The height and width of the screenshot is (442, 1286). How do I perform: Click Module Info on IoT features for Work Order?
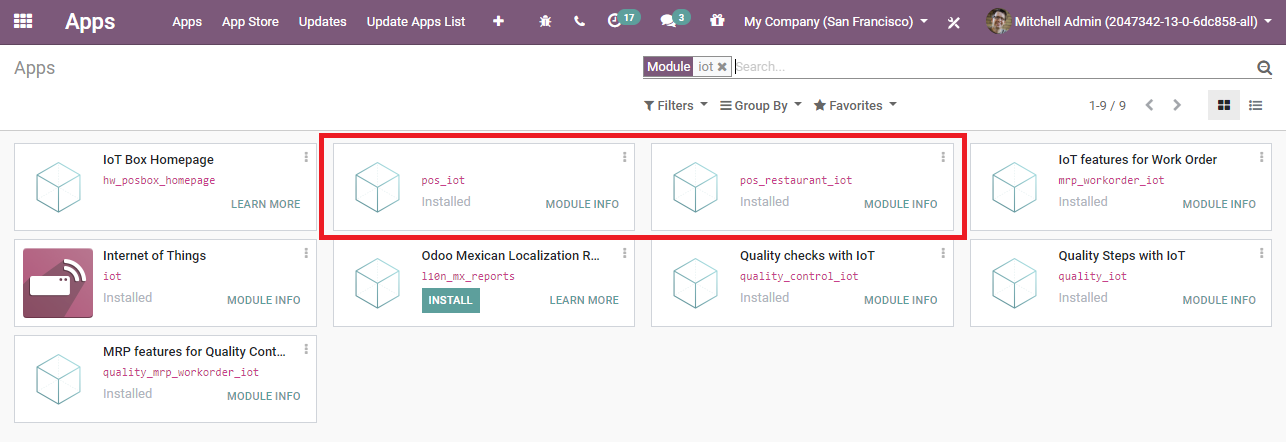pos(1219,204)
